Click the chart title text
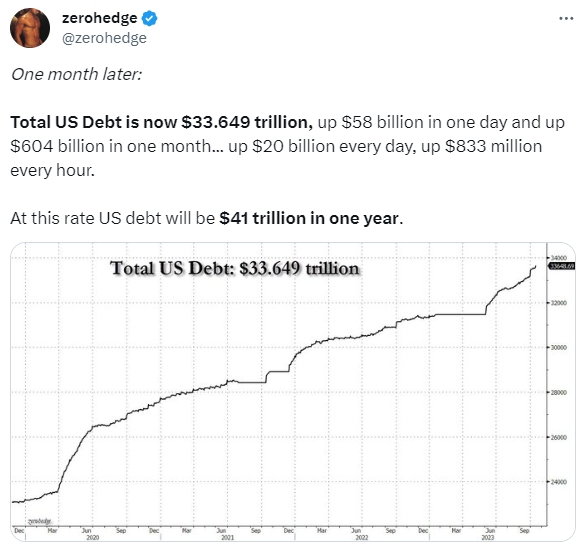The width and height of the screenshot is (582, 547). tap(235, 268)
